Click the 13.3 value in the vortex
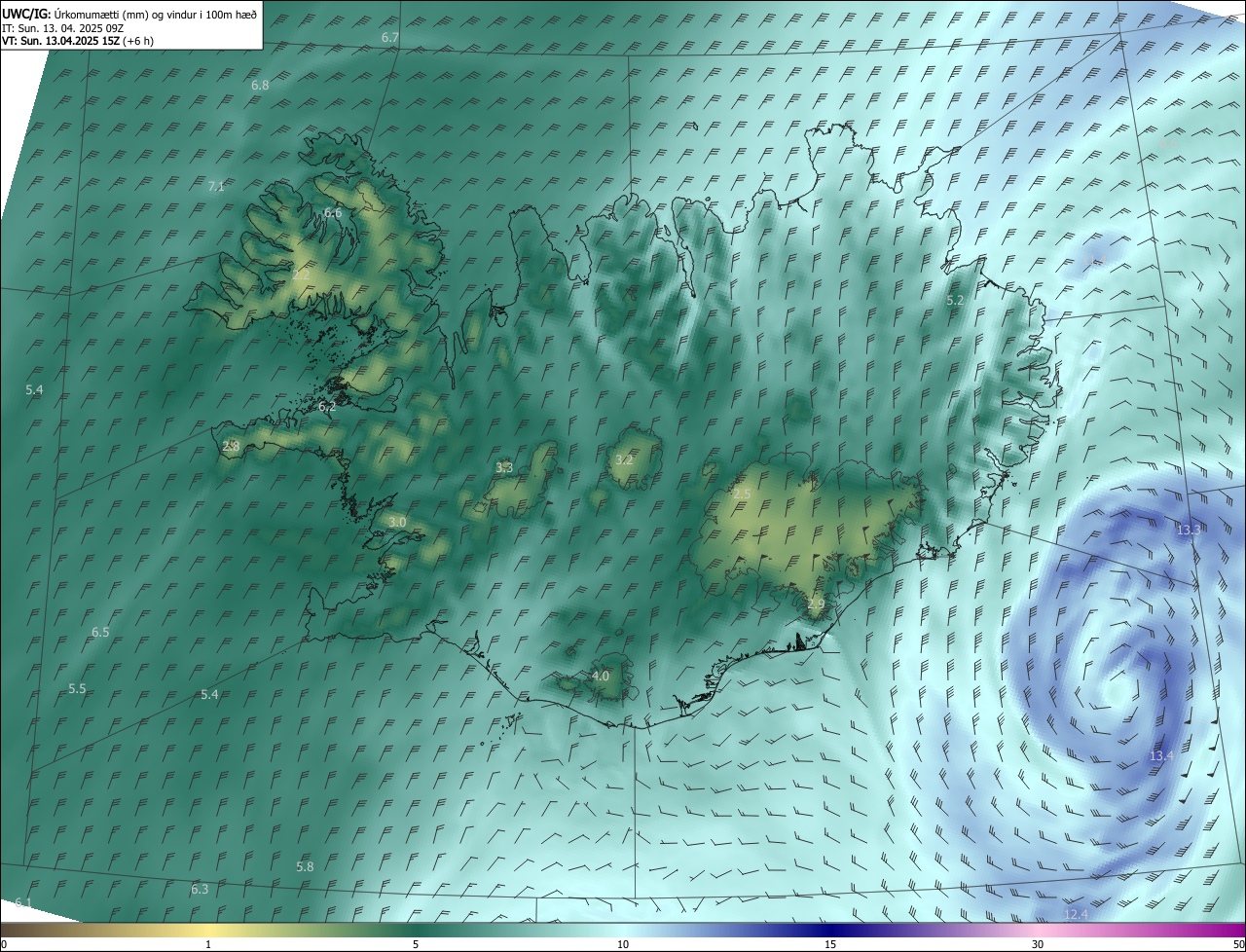The height and width of the screenshot is (952, 1246). pos(1189,531)
